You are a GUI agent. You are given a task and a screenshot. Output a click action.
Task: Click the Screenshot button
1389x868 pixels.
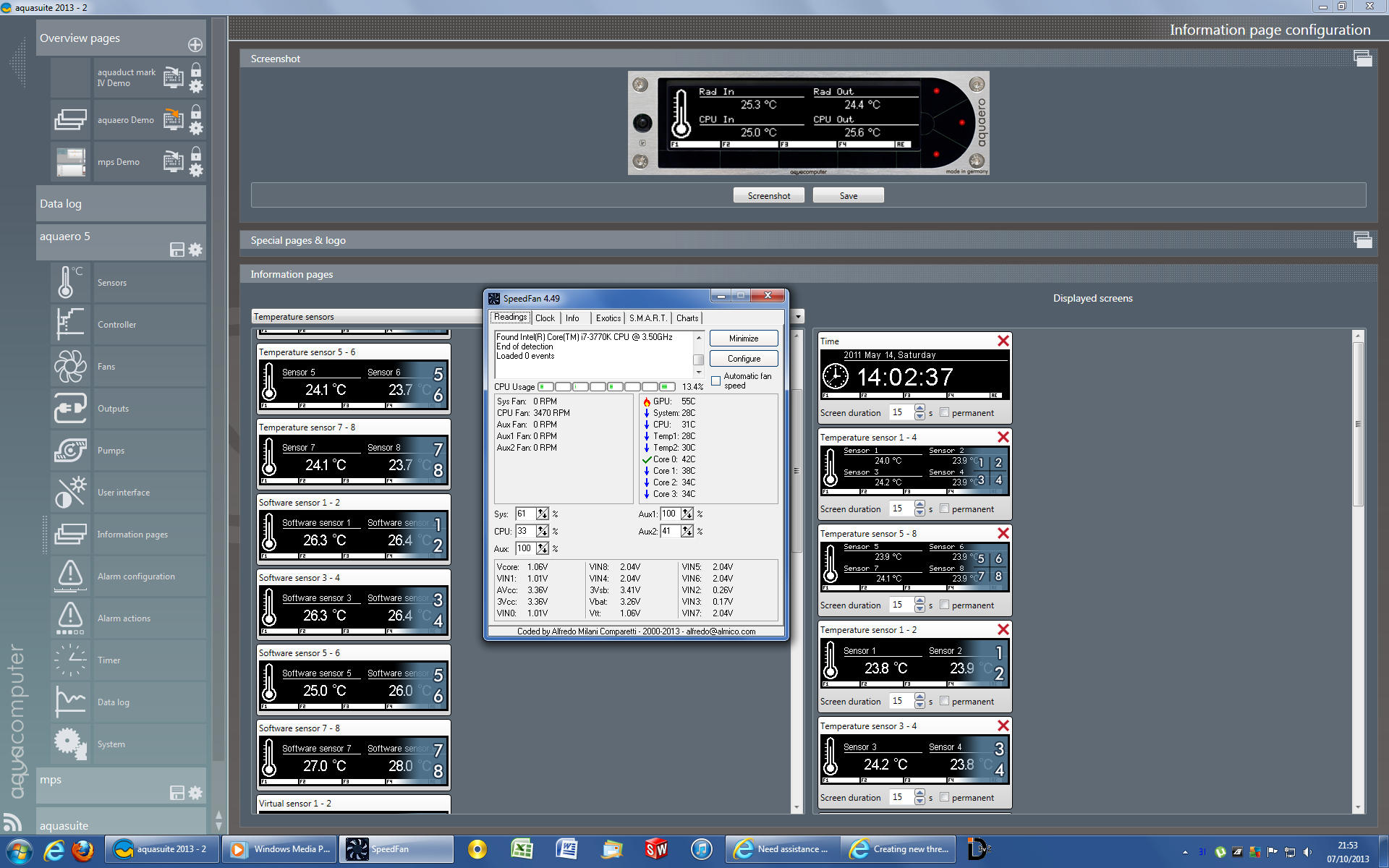coord(768,196)
